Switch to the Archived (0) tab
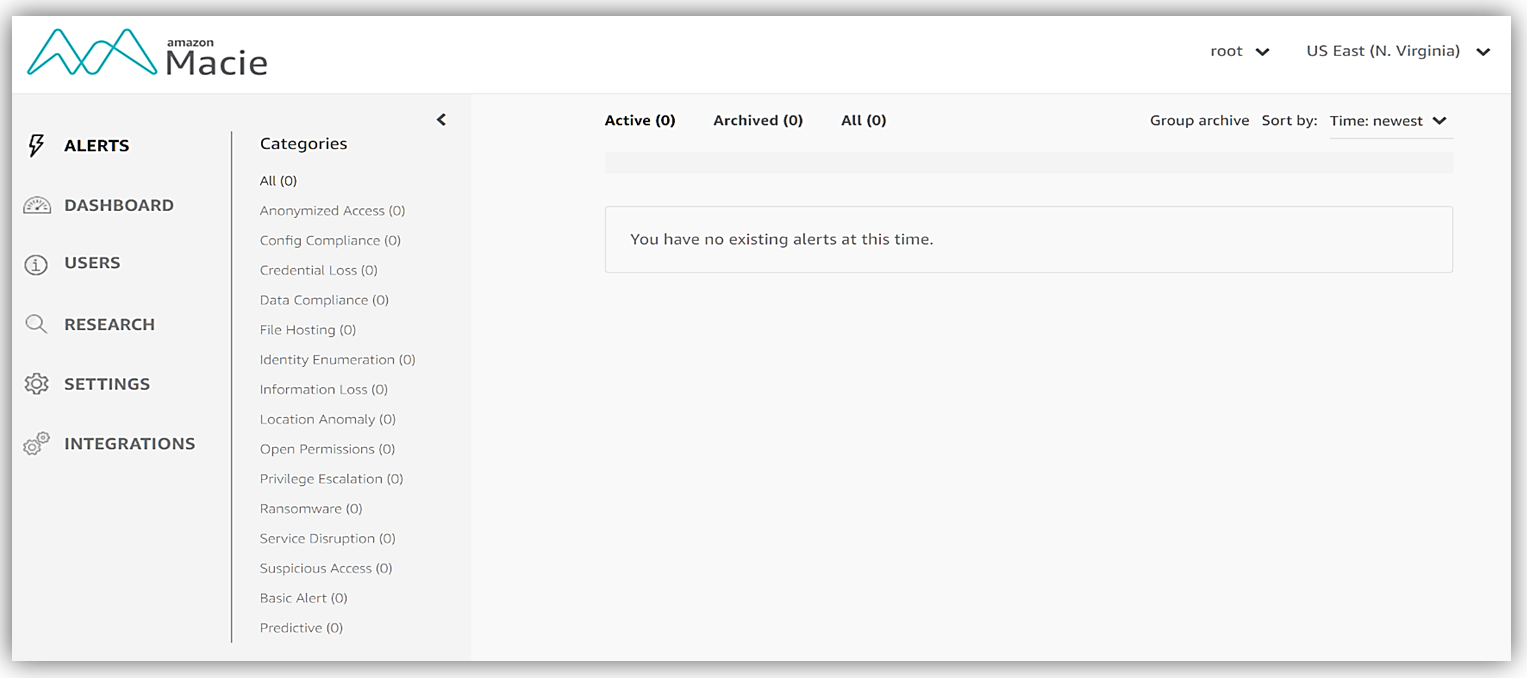The width and height of the screenshot is (1527, 678). click(x=758, y=120)
